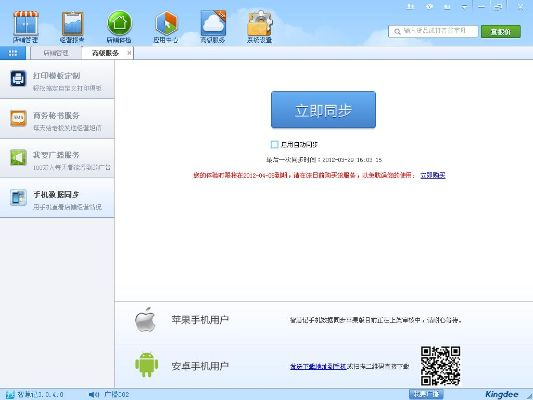Viewport: 533px width, 400px height.
Task: Click the Apple user notice message text
Action: pos(376,320)
